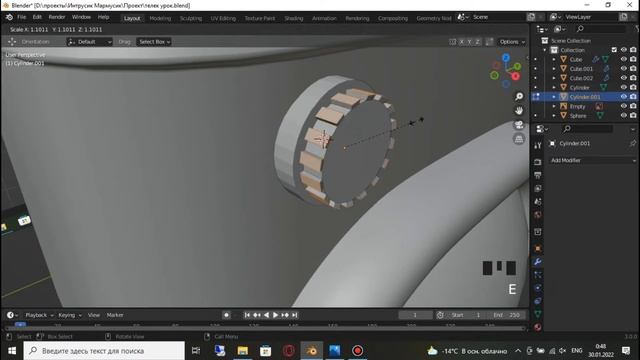Play the animation in timeline
Viewport: 640px width, 360px height.
[276, 315]
